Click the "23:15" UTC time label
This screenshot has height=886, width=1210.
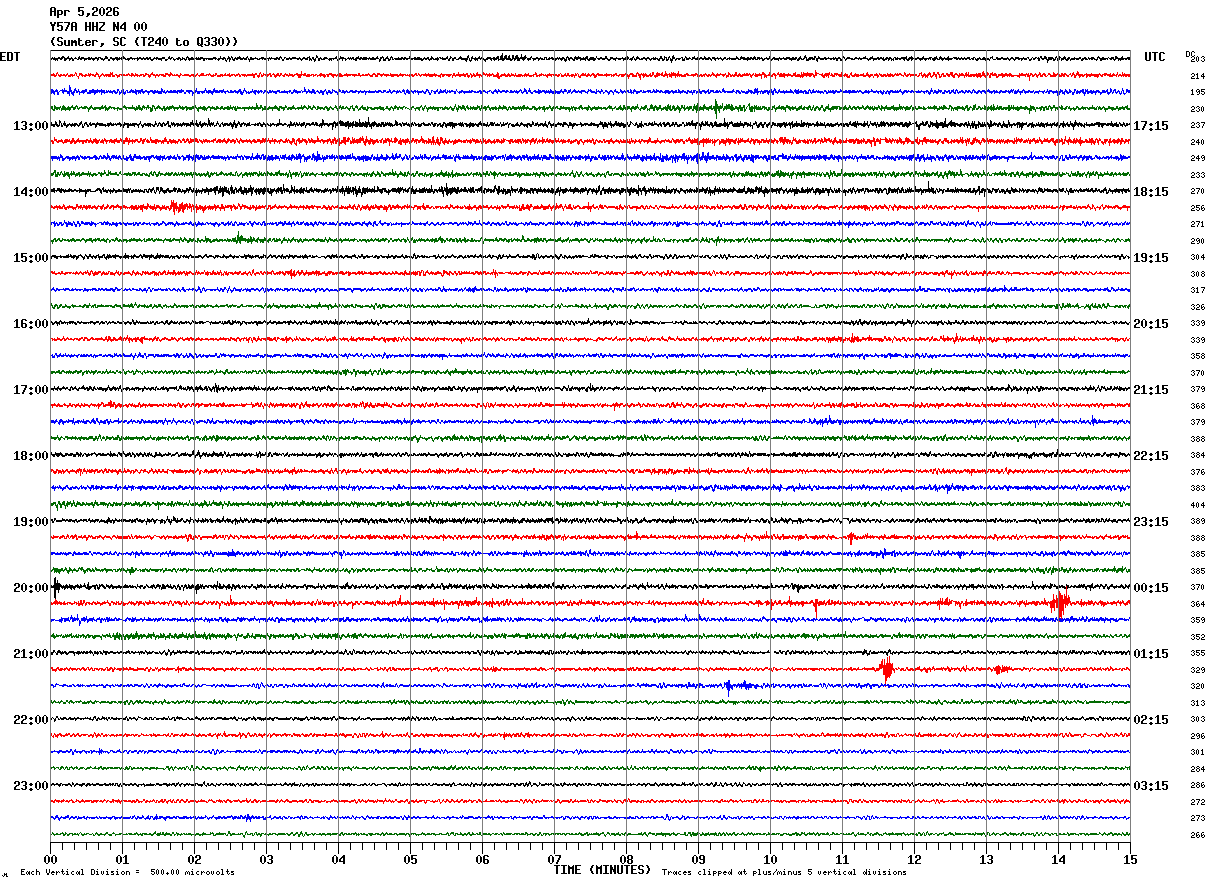click(x=1151, y=522)
